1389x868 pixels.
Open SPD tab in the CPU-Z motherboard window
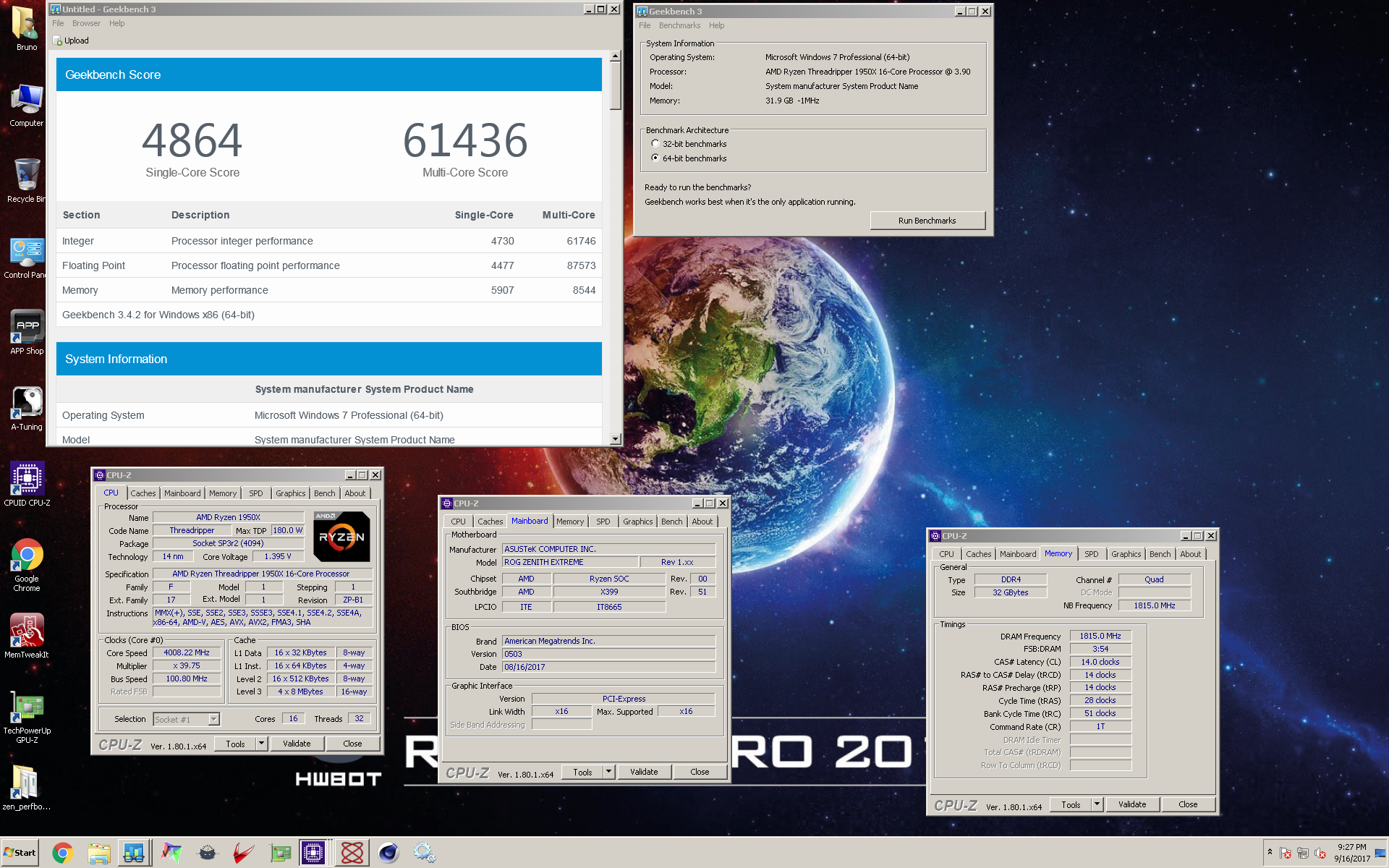pyautogui.click(x=603, y=522)
